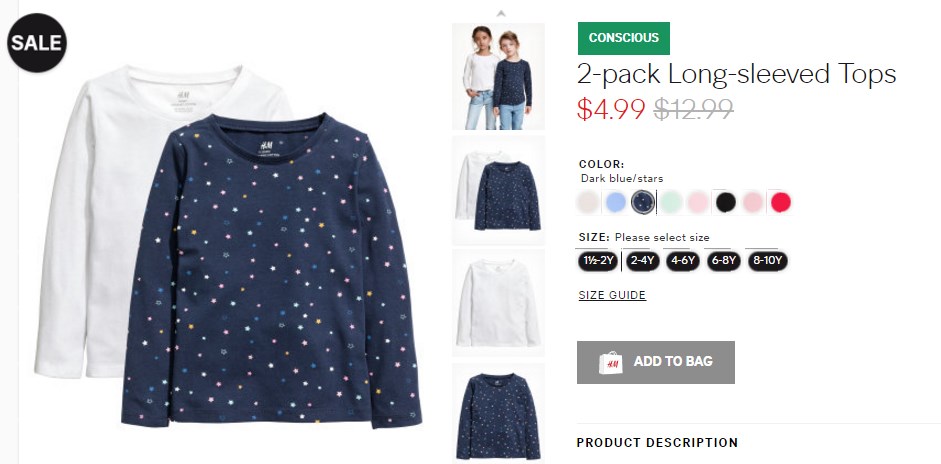Choose size 2-4Y
This screenshot has width=941, height=464.
click(x=643, y=261)
